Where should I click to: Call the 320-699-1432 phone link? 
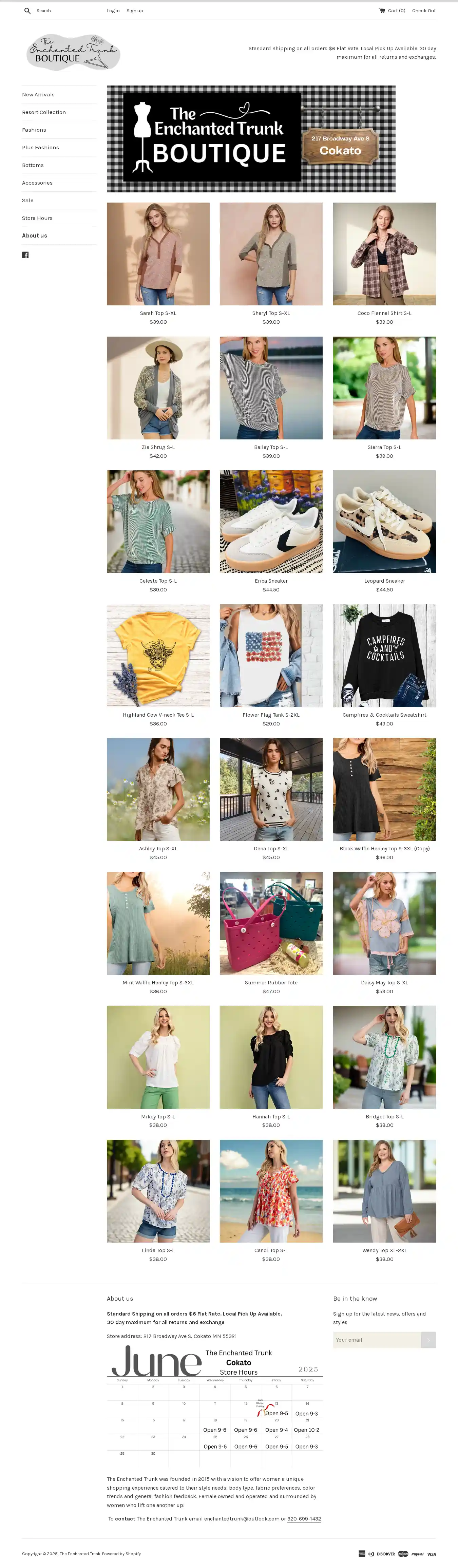pos(304,1519)
